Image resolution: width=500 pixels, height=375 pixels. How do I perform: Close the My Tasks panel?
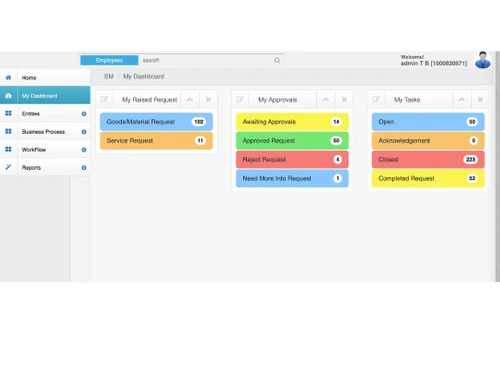480,100
